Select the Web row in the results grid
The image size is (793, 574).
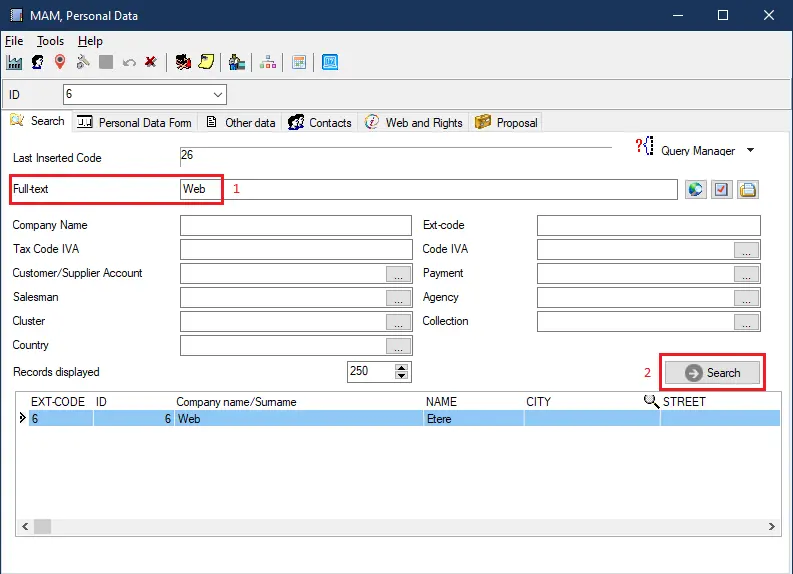coord(300,419)
